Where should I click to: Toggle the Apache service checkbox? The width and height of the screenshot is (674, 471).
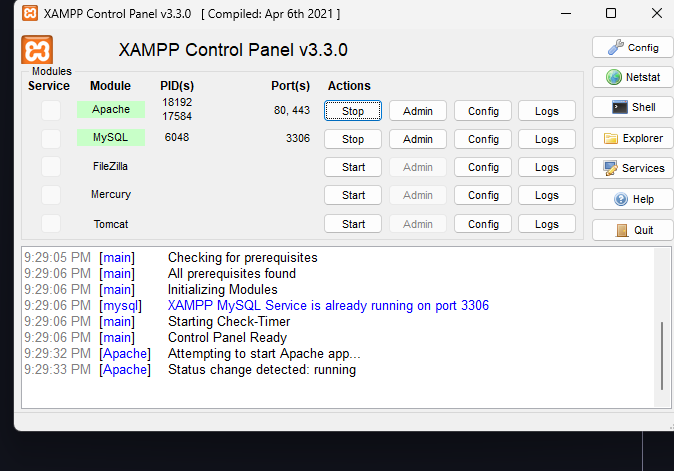pyautogui.click(x=51, y=110)
